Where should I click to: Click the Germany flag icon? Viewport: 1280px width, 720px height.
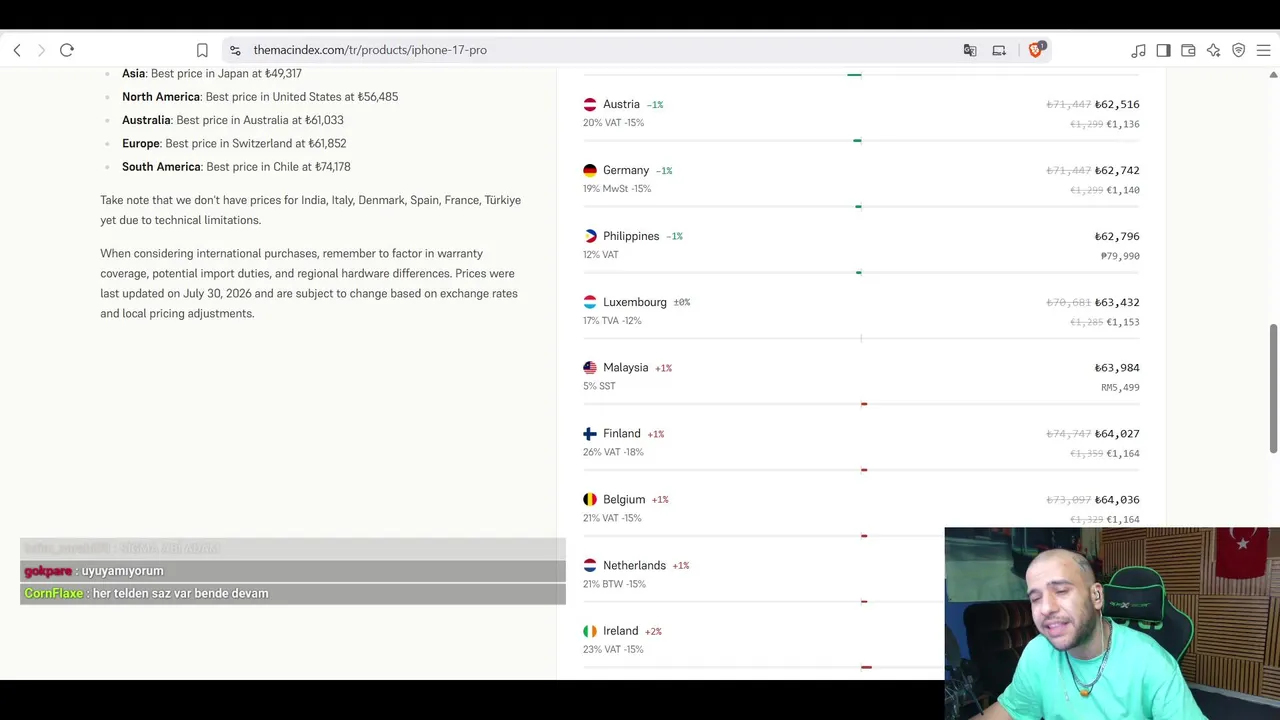[x=590, y=170]
